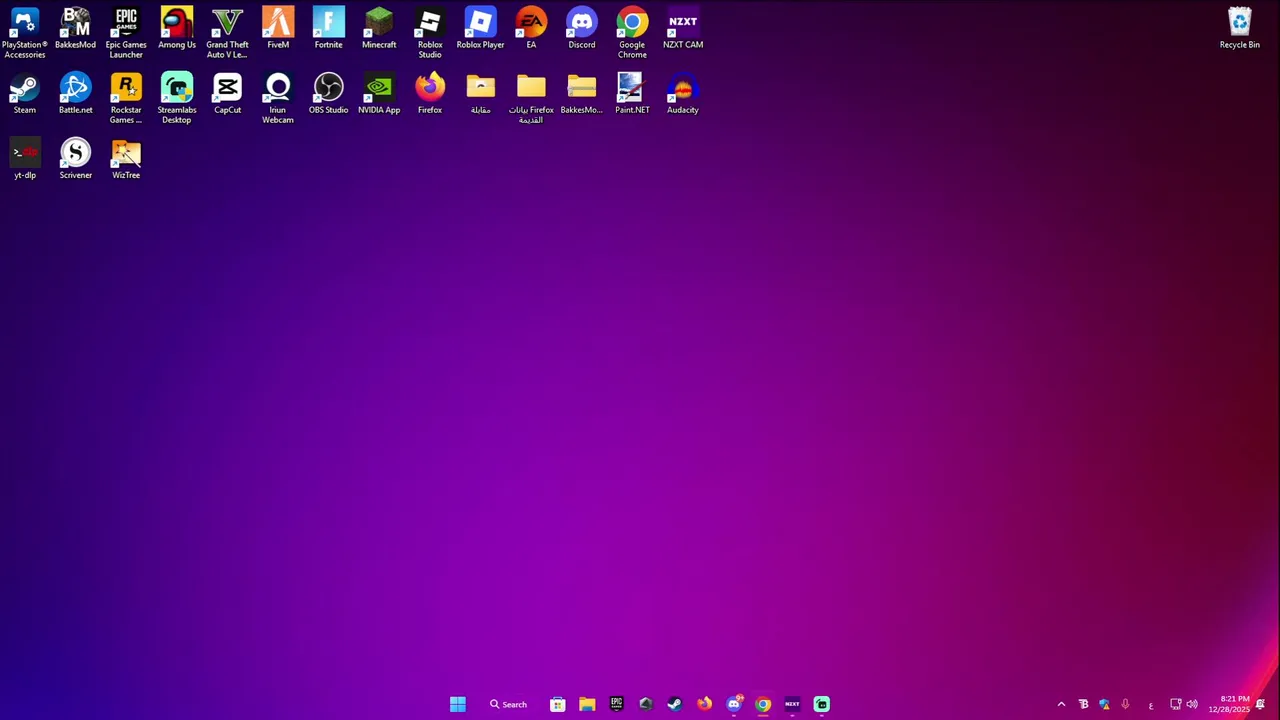Select the BakkesMod app shortcut icon
Screen dimensions: 1280x720
[75, 28]
